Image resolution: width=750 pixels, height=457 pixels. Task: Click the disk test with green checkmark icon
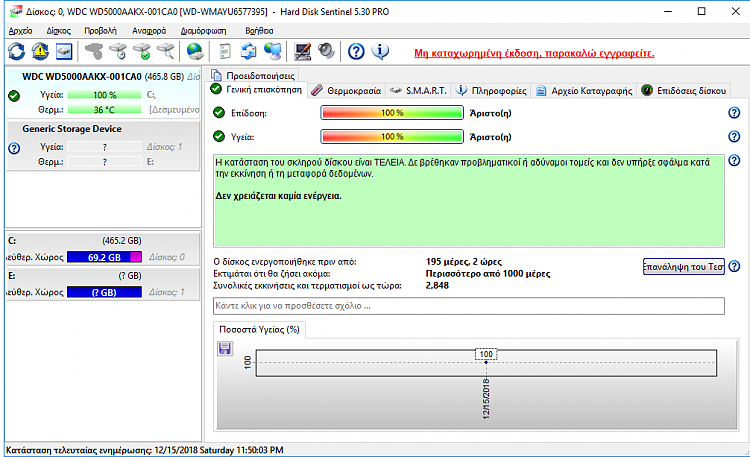point(142,51)
